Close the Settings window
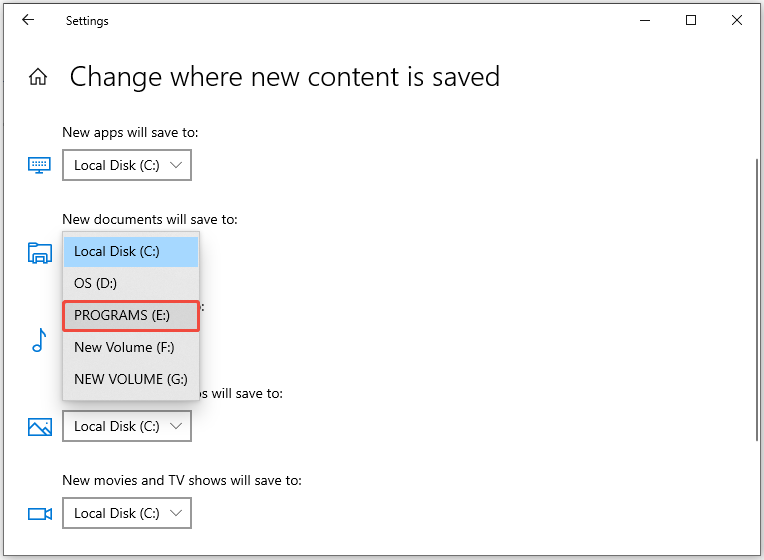Screen dimensions: 764x560 (737, 20)
